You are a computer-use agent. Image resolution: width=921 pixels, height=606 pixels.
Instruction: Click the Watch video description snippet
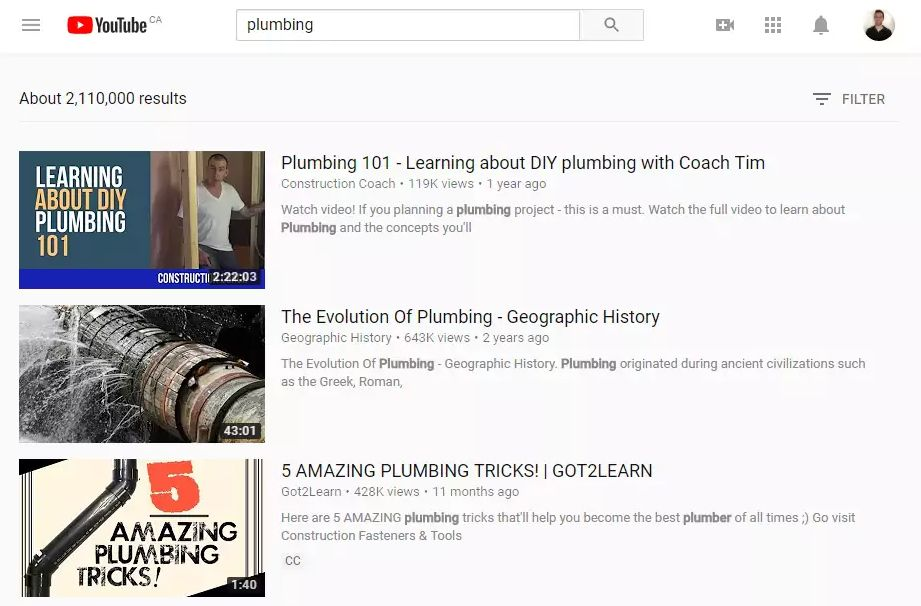563,218
